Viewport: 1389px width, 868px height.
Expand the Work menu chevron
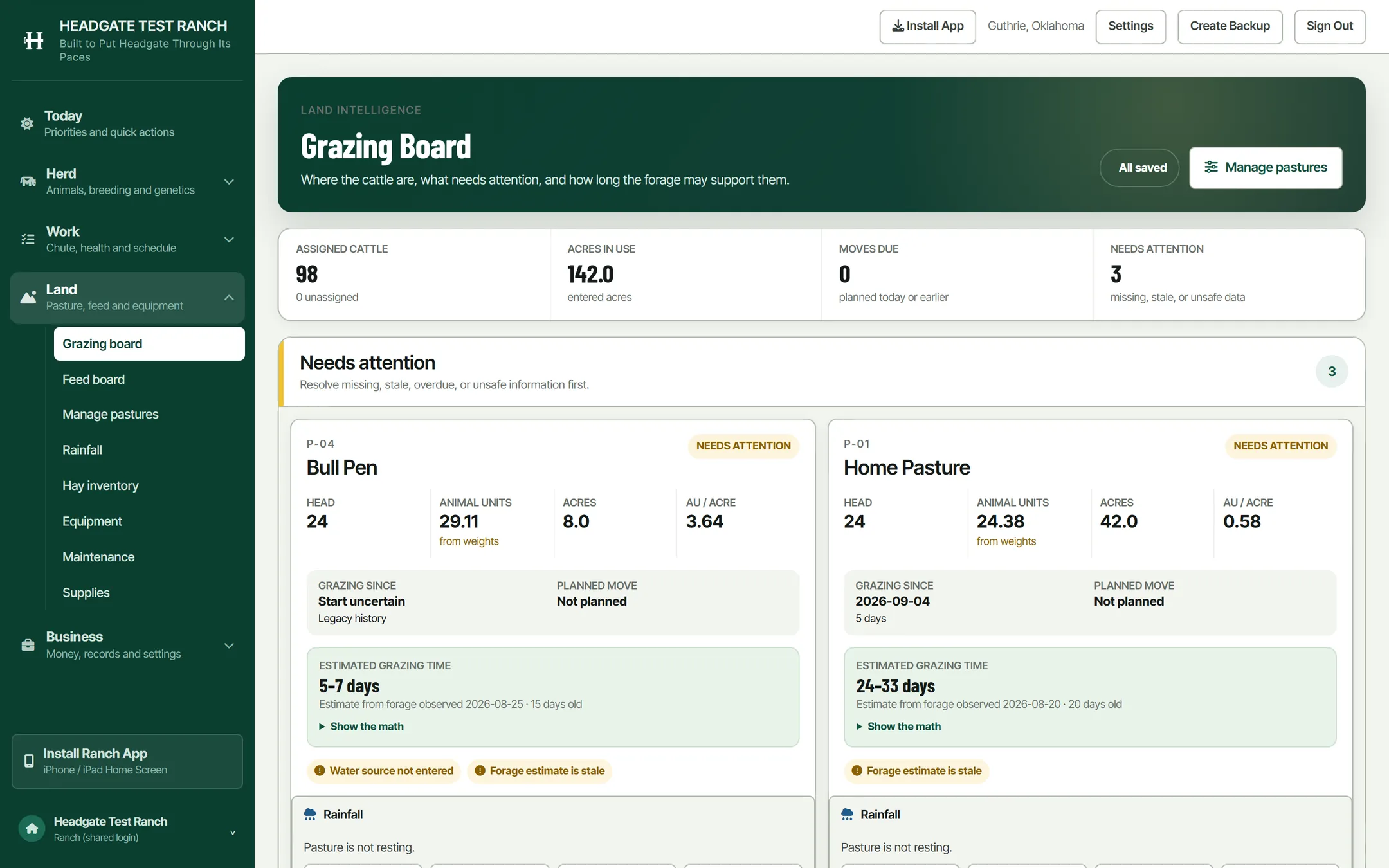coord(229,240)
